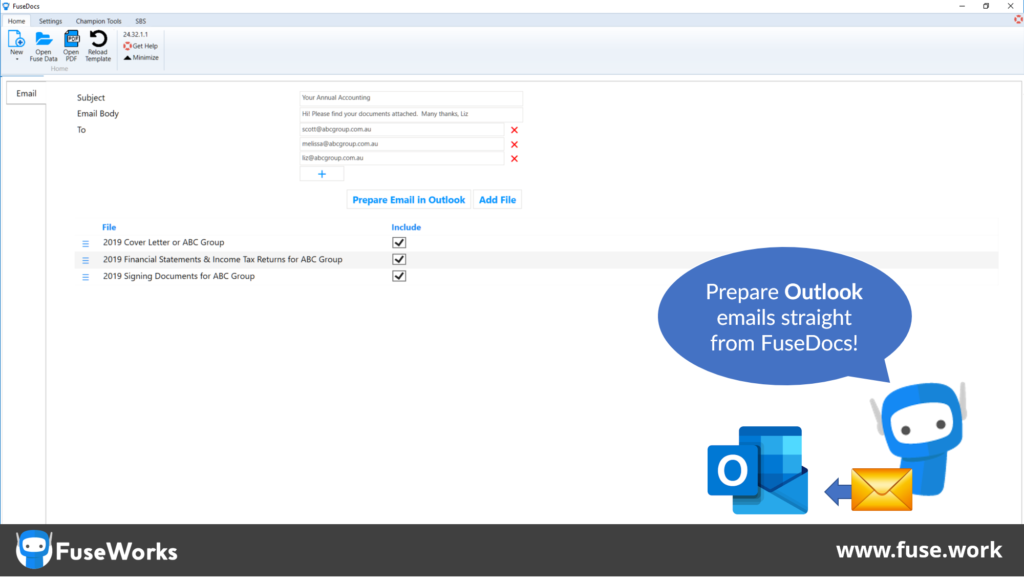
Task: Click the plus button to add recipient
Action: (321, 174)
